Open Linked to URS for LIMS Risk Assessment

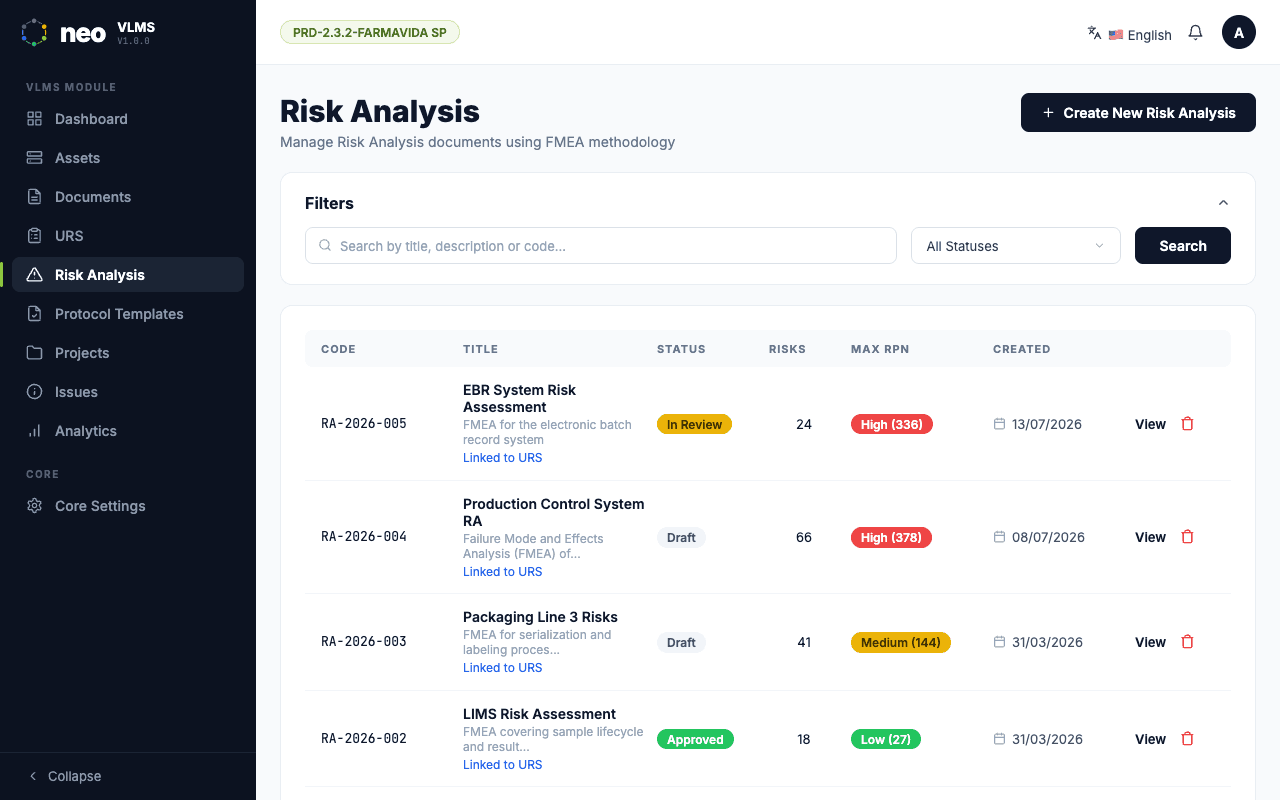coord(502,765)
